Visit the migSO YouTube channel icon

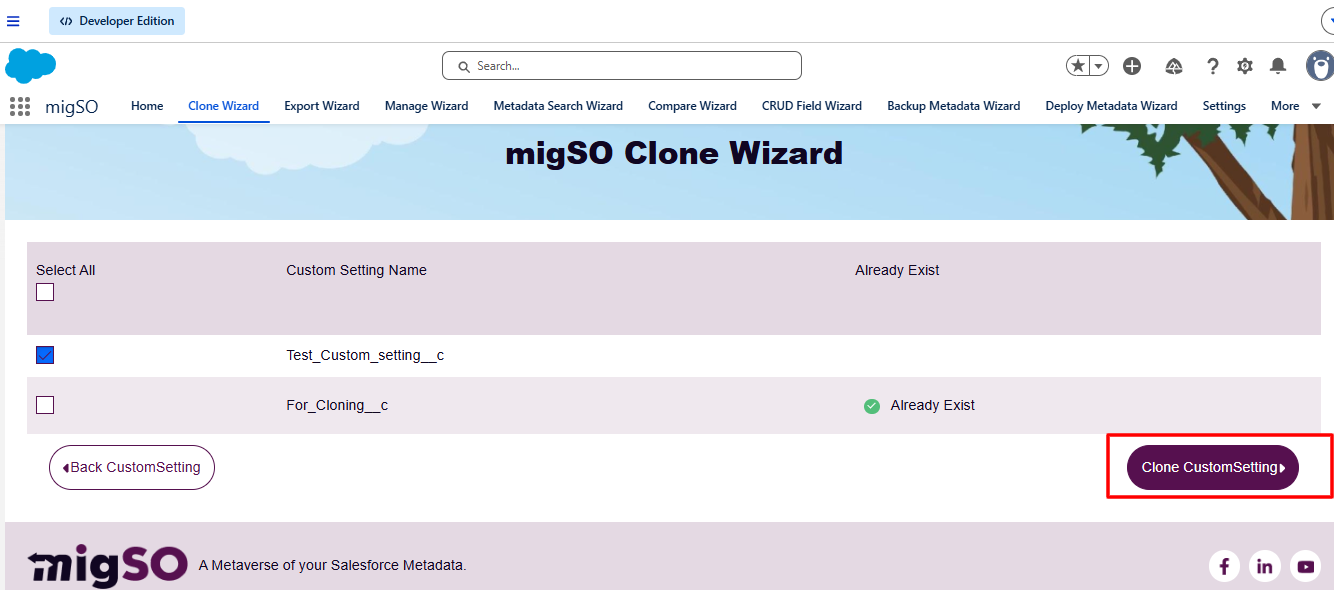1306,566
